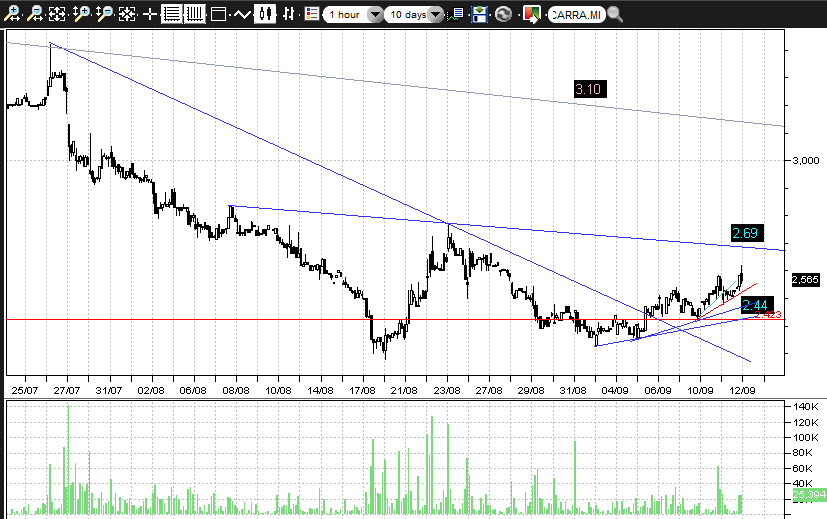Click the horizontal zoom out magnifier
The image size is (827, 519).
coord(35,14)
